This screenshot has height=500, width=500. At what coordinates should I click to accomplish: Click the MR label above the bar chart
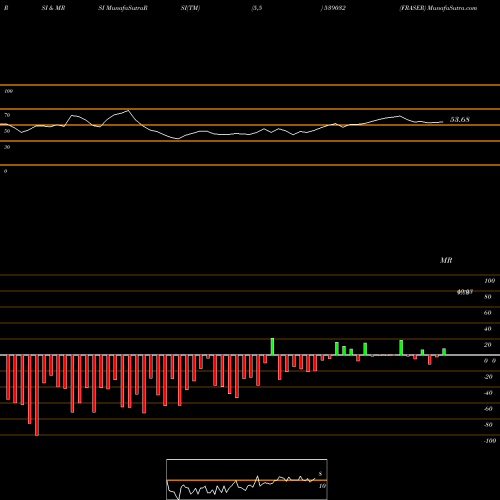446,260
